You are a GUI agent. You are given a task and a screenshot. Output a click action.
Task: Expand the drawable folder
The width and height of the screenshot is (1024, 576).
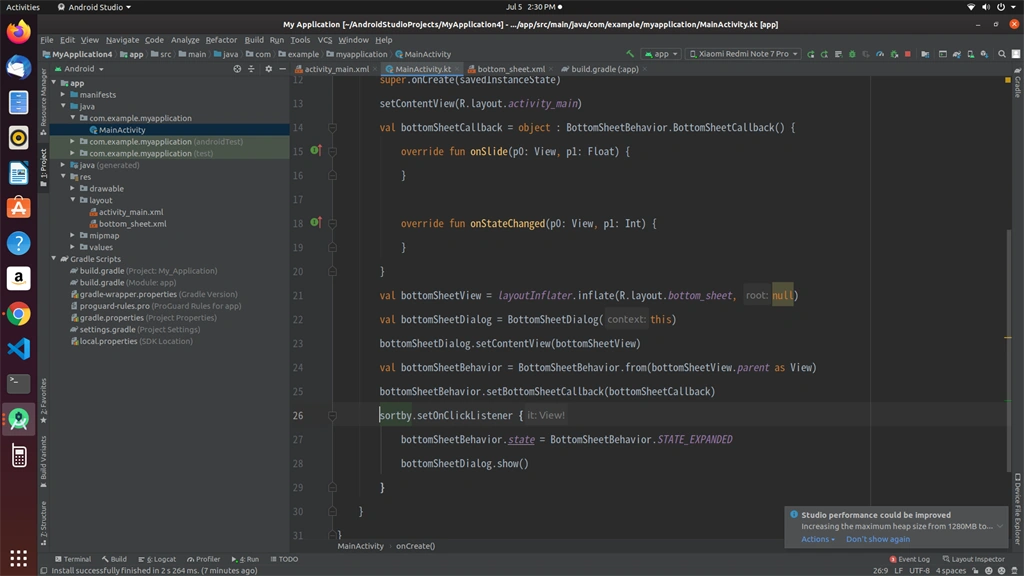tap(72, 189)
